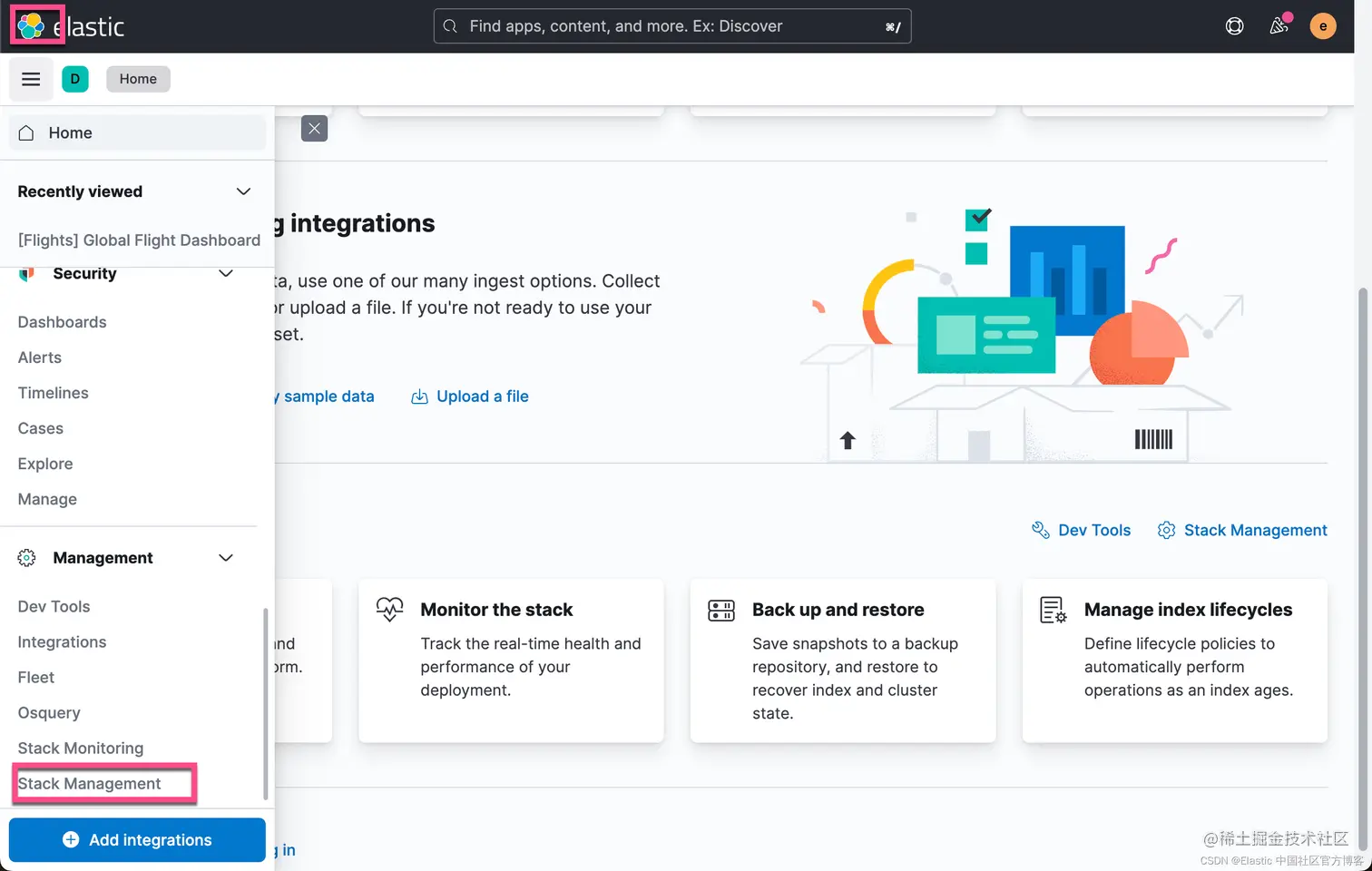Screen dimensions: 1372x871
Task: Open Cases in Security
Action: coord(41,428)
